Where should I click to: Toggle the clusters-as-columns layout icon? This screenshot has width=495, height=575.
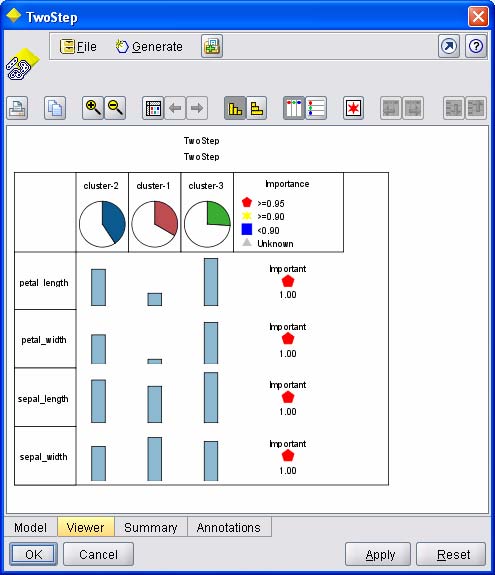point(294,108)
